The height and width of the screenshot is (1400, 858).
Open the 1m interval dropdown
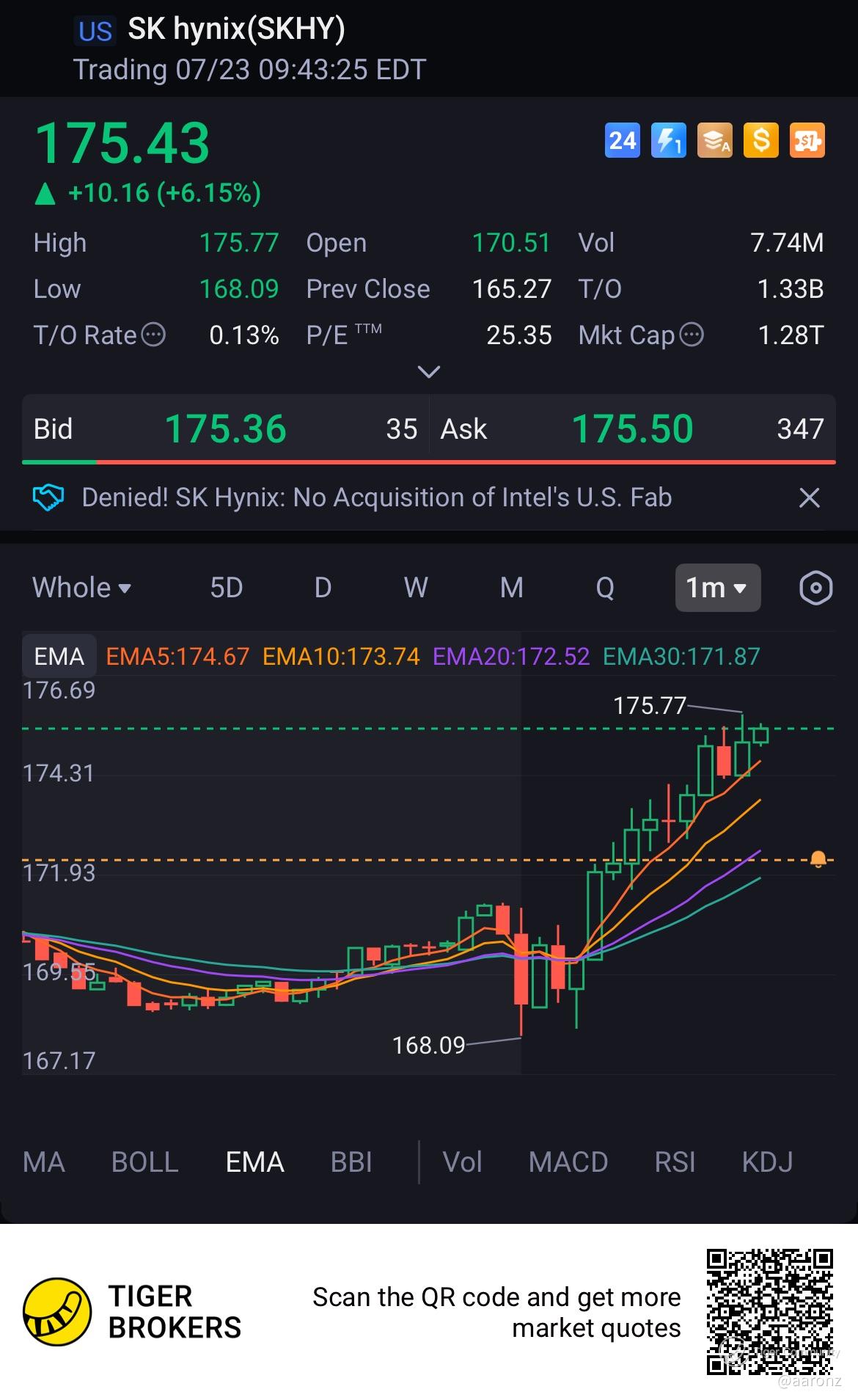718,588
